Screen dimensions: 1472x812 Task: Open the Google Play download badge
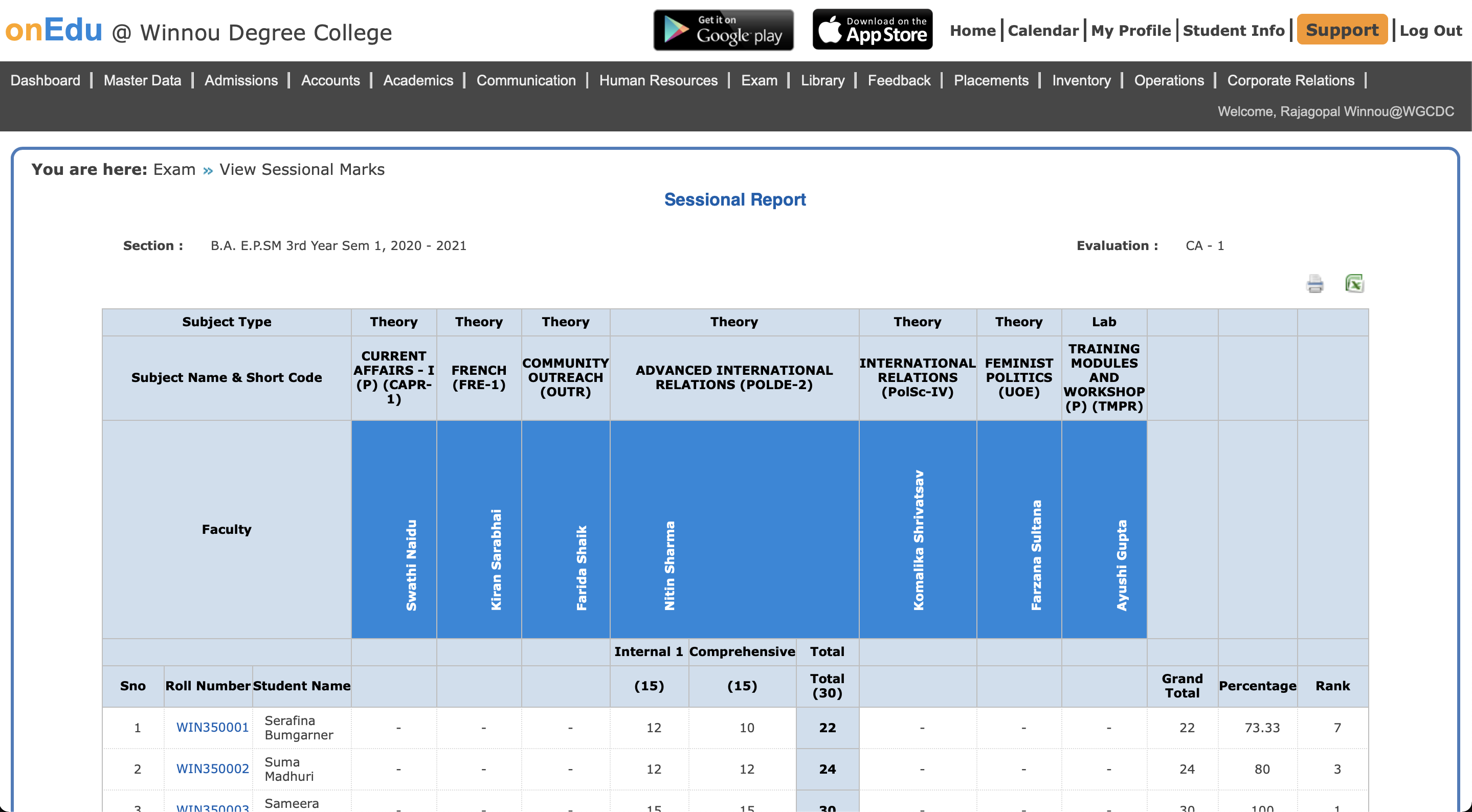coord(723,30)
